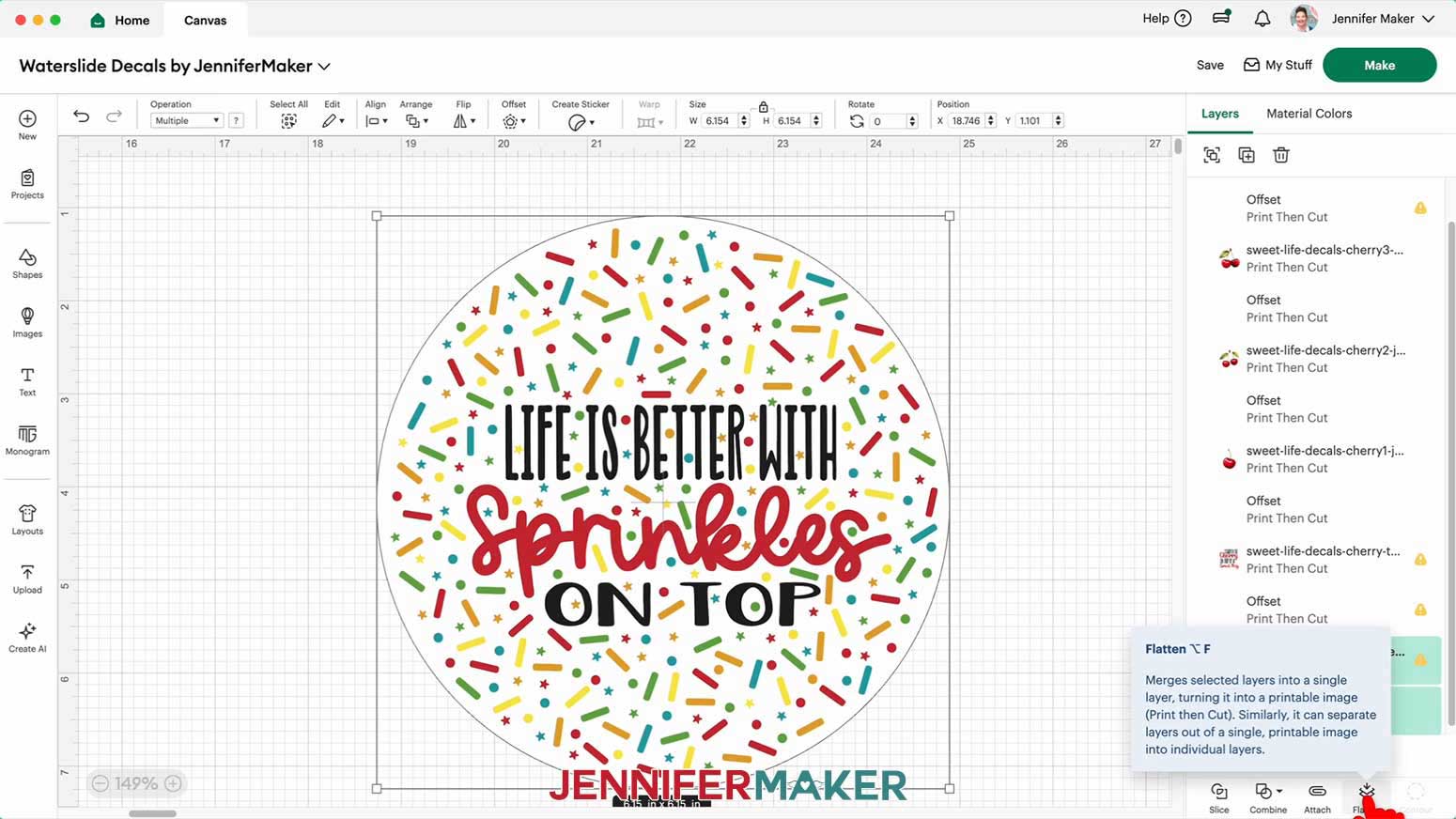Click the green Make button
The image size is (1456, 819).
[1379, 65]
